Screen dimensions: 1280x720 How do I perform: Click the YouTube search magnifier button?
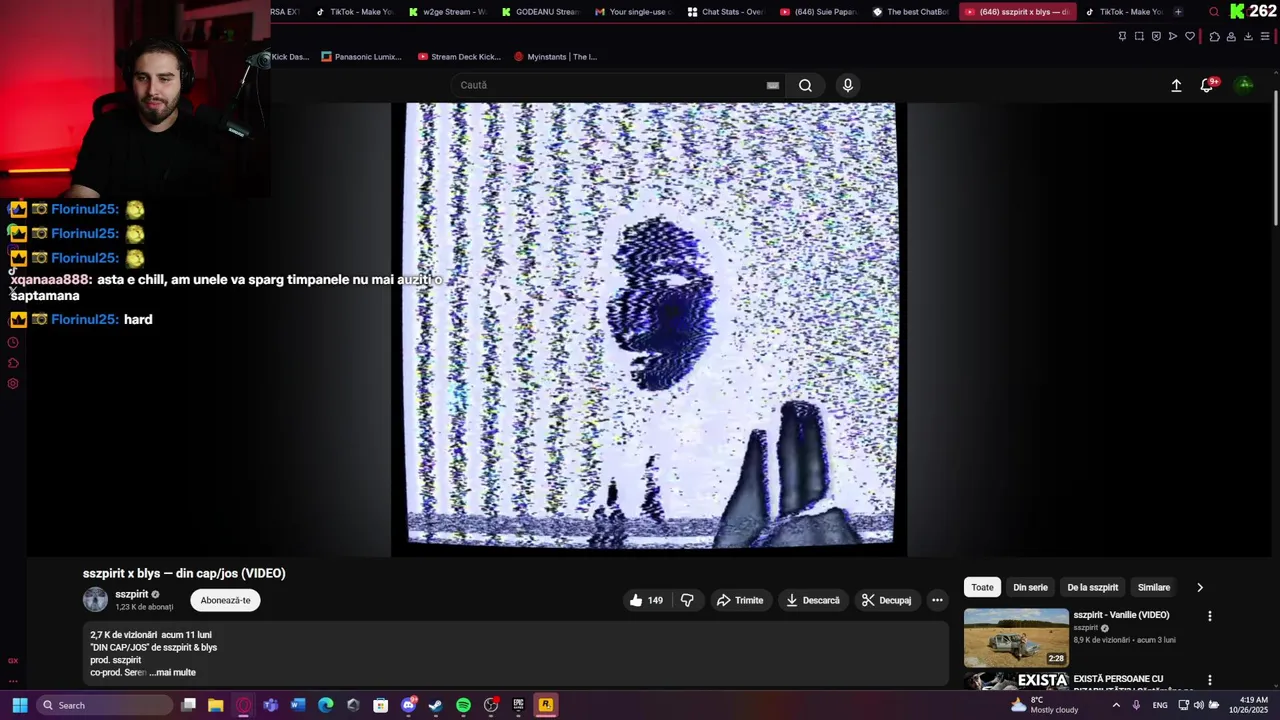pyautogui.click(x=805, y=85)
